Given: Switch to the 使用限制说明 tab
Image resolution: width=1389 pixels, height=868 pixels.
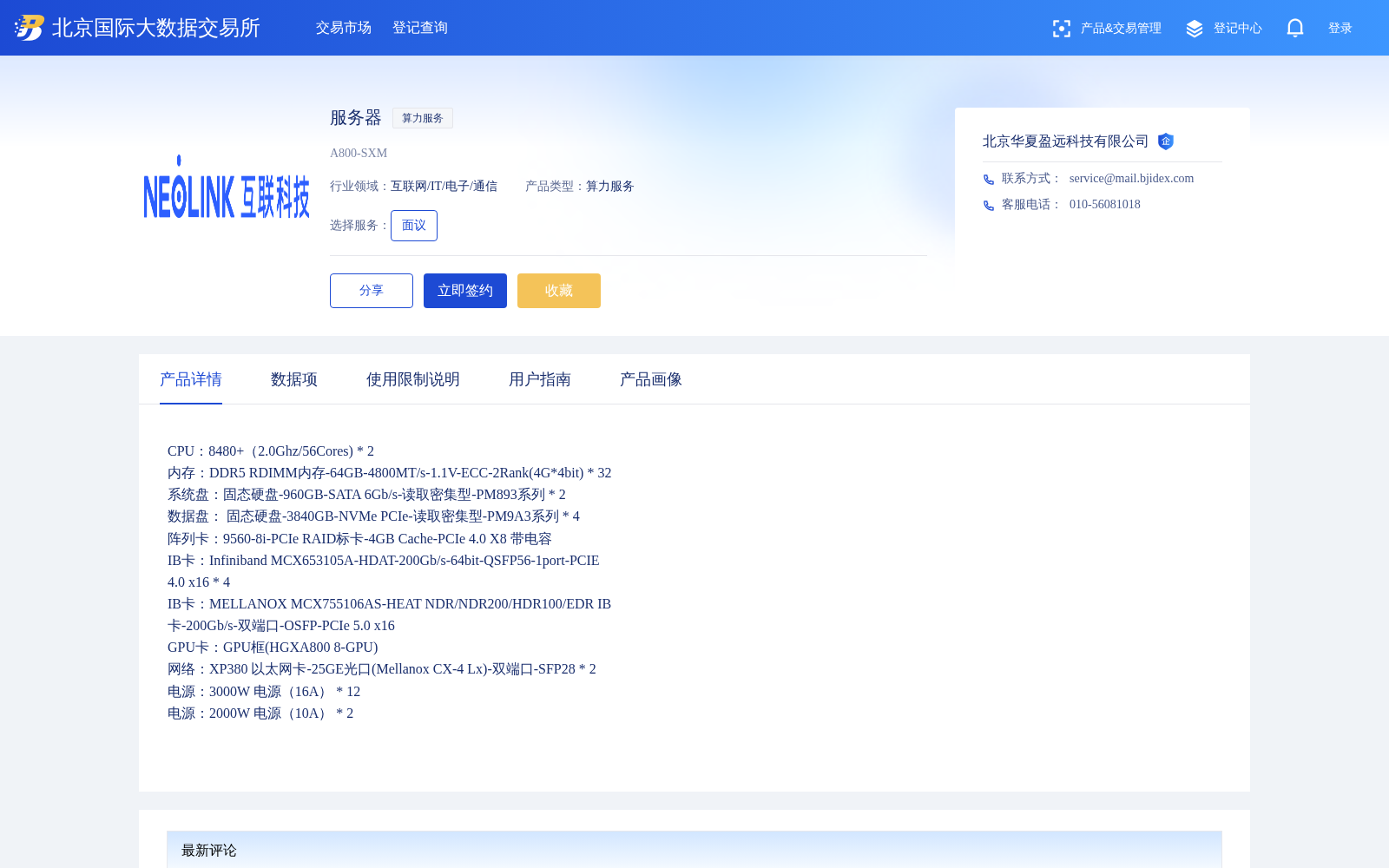Looking at the screenshot, I should pos(413,379).
